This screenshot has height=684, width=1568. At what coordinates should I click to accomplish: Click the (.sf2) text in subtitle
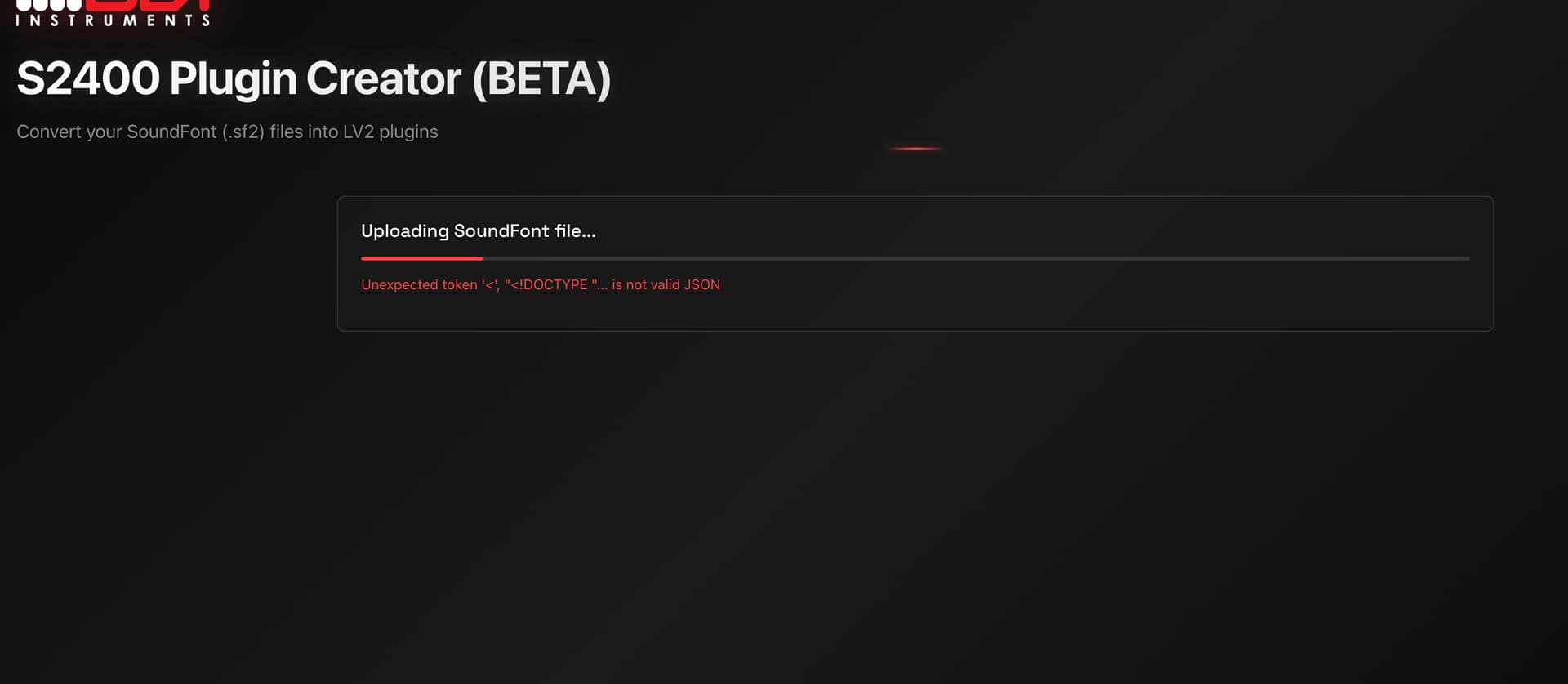click(243, 132)
